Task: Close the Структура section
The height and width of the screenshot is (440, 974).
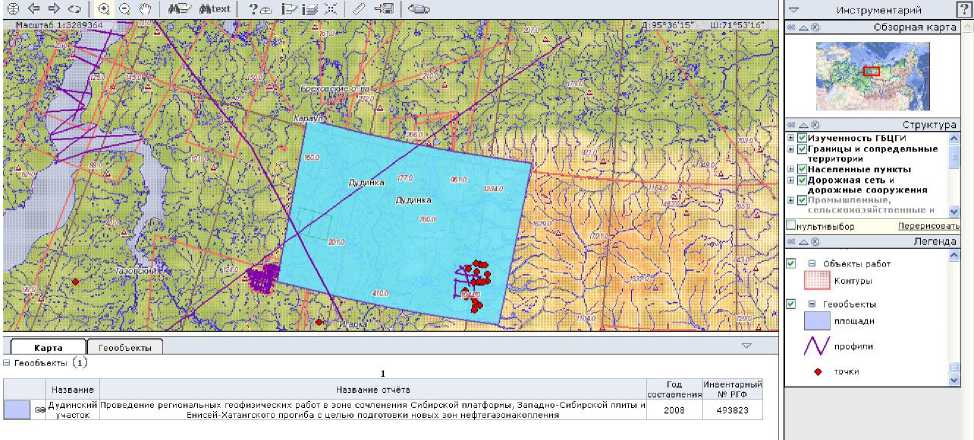Action: tap(816, 124)
